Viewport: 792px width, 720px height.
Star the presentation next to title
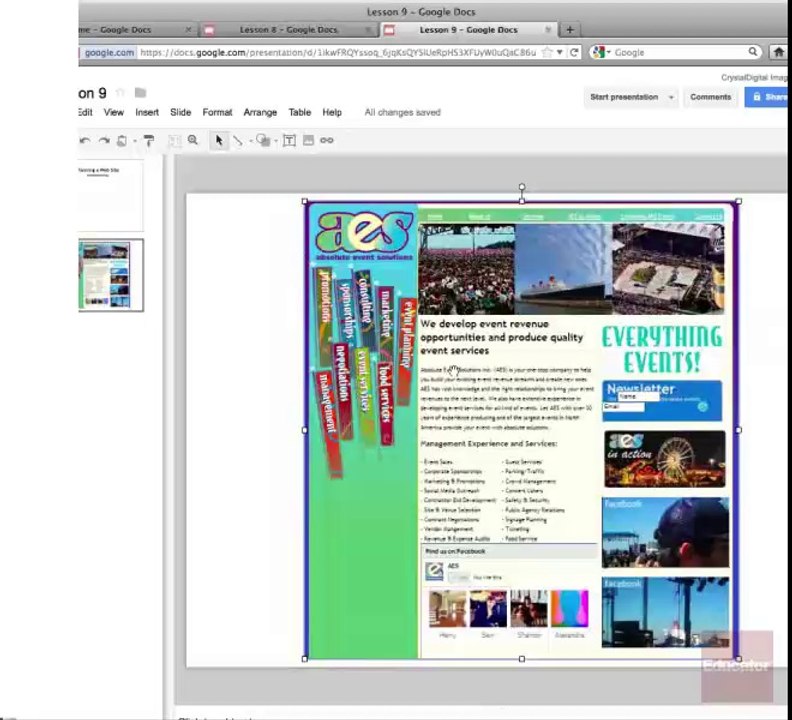[x=120, y=92]
